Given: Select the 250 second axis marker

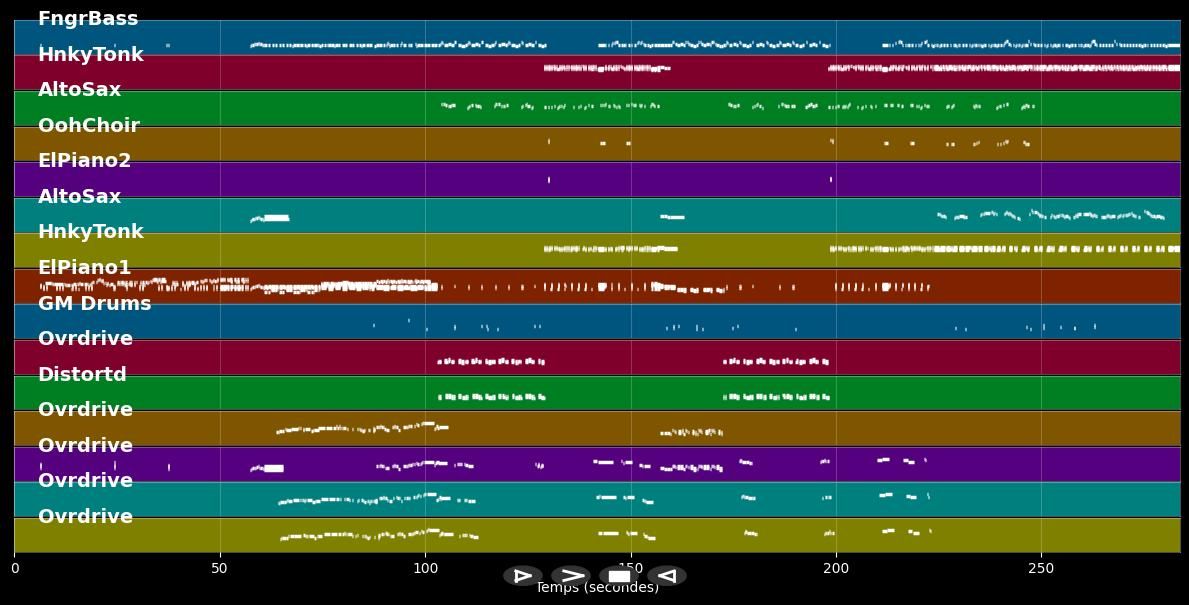Looking at the screenshot, I should tap(1040, 568).
